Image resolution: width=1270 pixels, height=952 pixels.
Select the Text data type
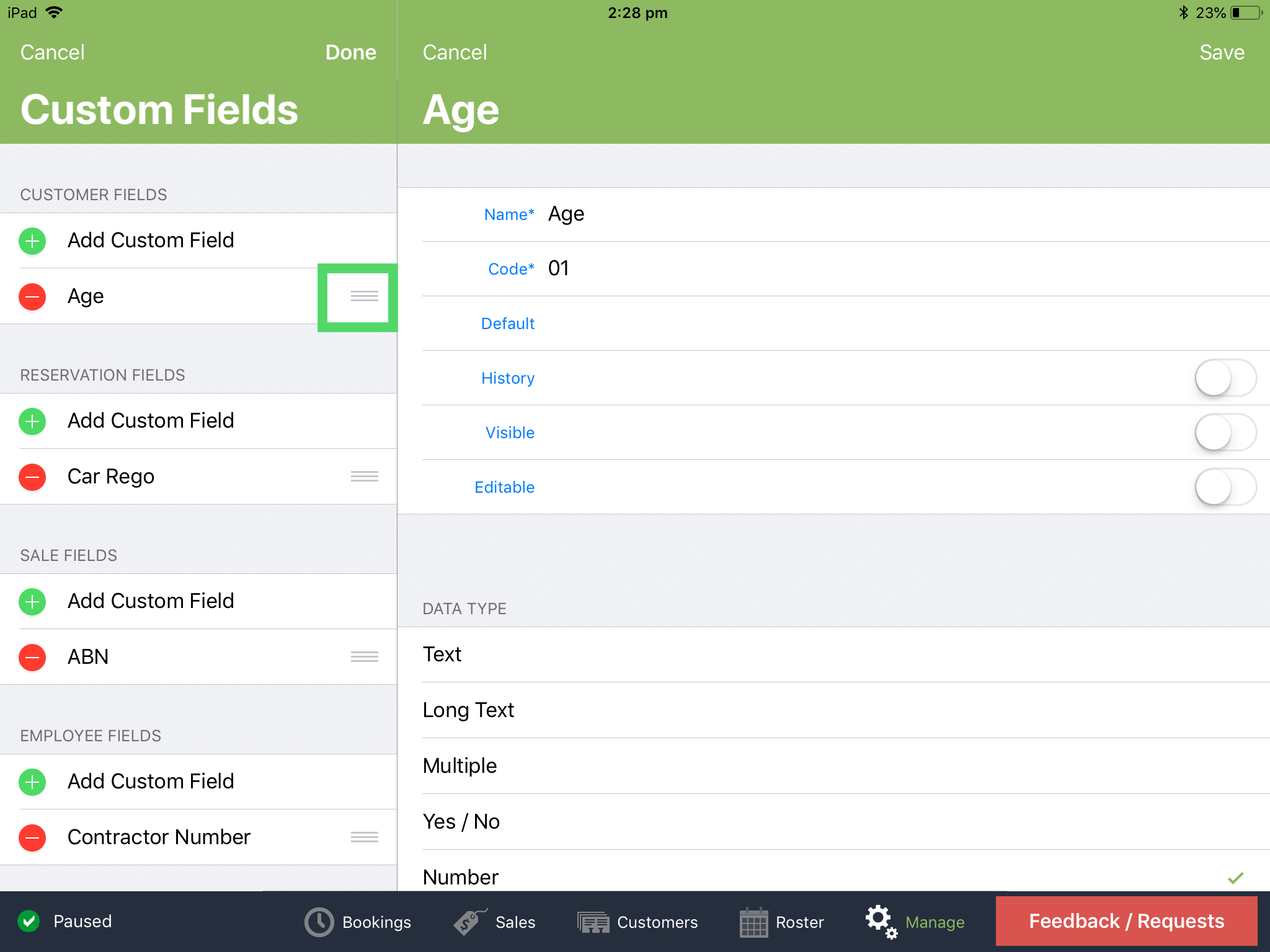833,654
